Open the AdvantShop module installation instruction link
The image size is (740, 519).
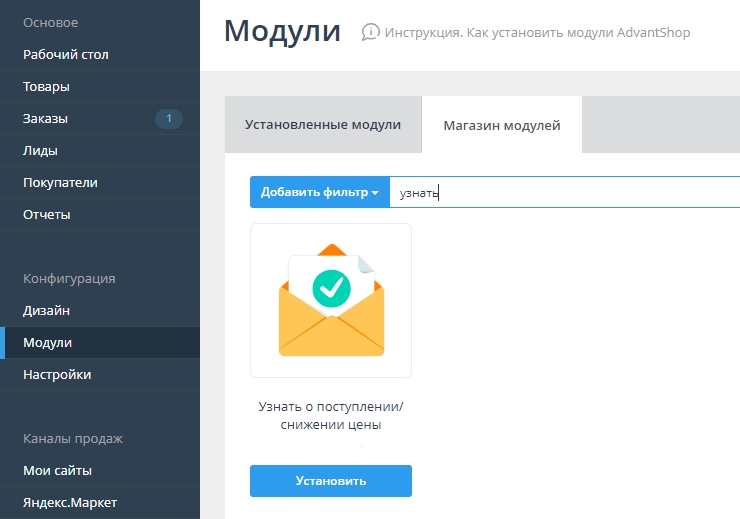pos(538,33)
